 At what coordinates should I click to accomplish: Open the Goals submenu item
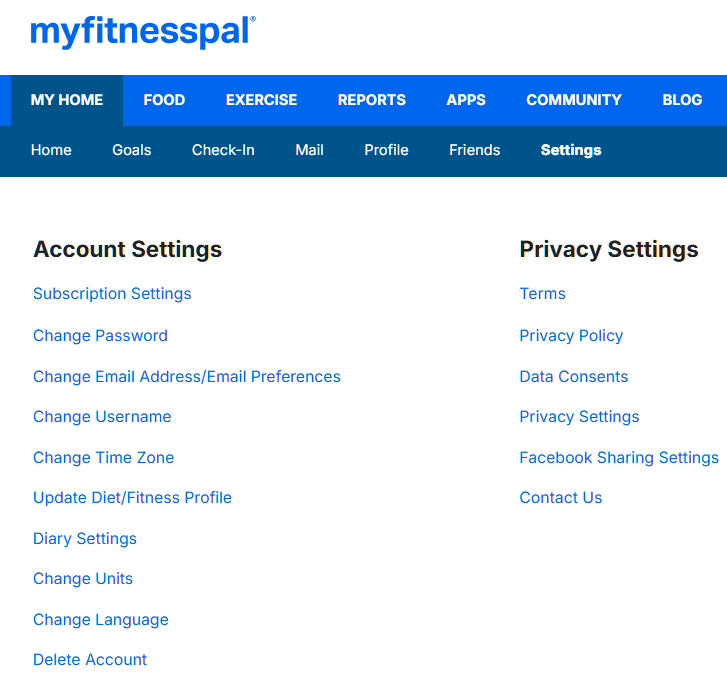point(131,150)
